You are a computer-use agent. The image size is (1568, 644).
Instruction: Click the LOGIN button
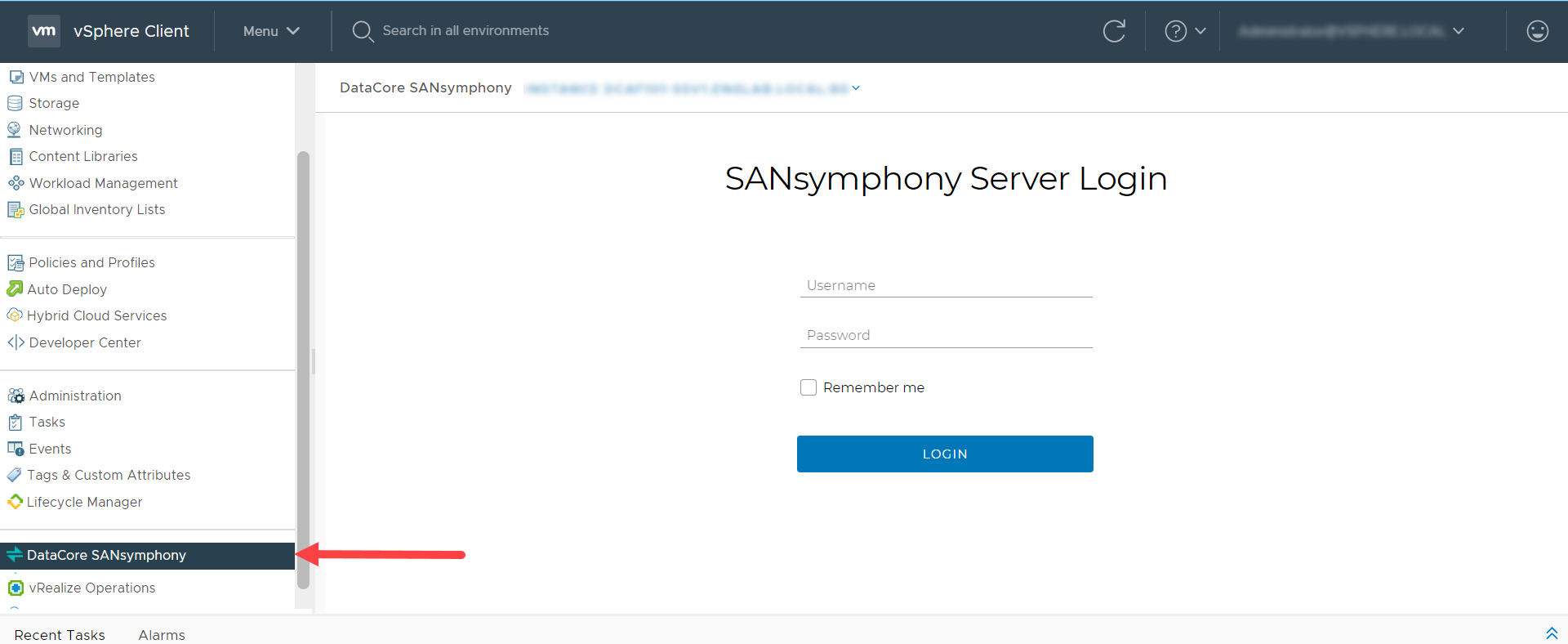pos(945,454)
